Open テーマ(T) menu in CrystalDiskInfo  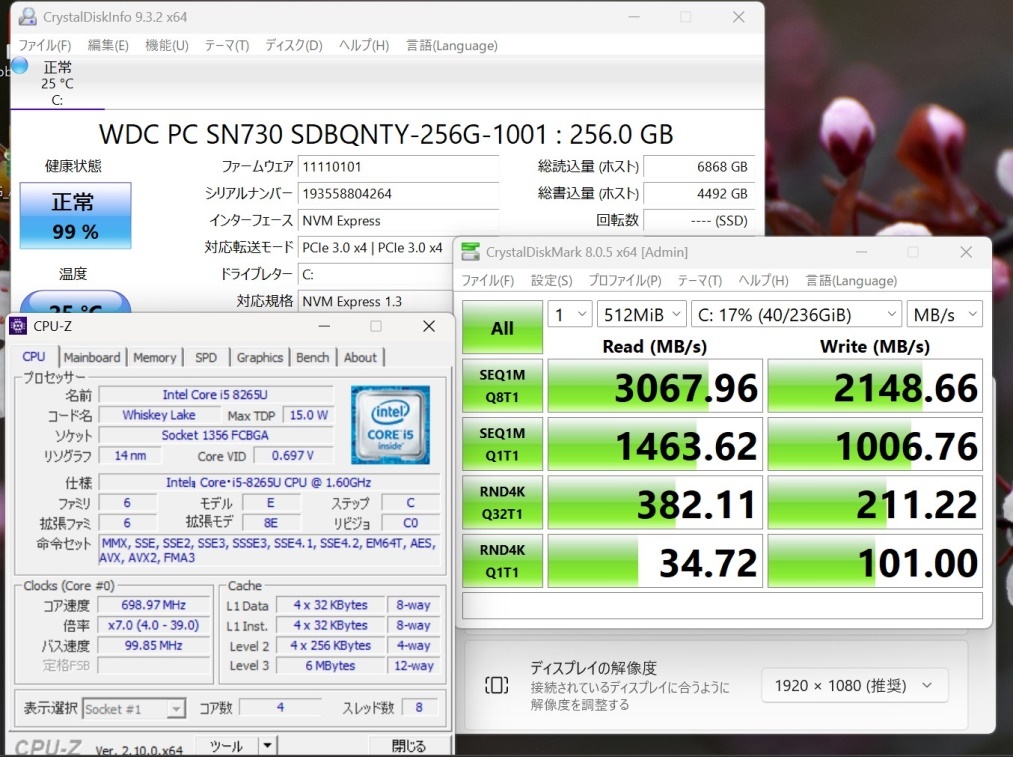[227, 45]
